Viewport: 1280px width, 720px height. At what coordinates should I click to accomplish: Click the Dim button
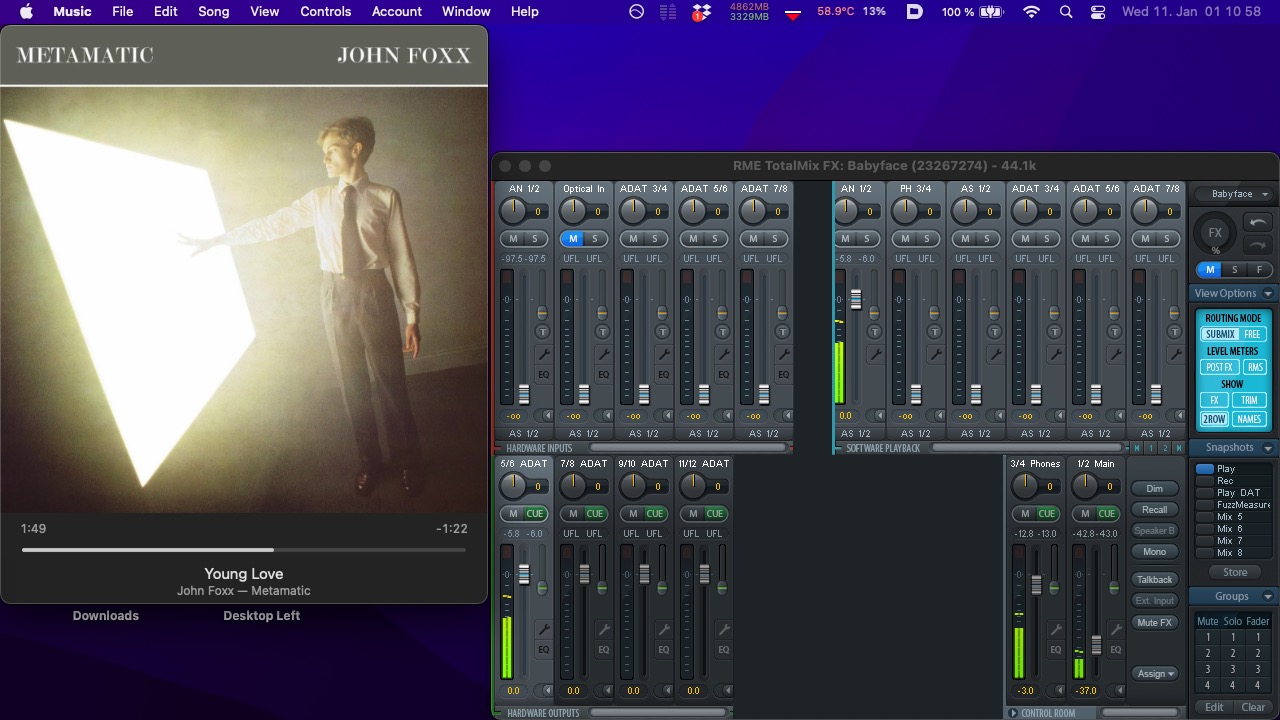coord(1155,488)
